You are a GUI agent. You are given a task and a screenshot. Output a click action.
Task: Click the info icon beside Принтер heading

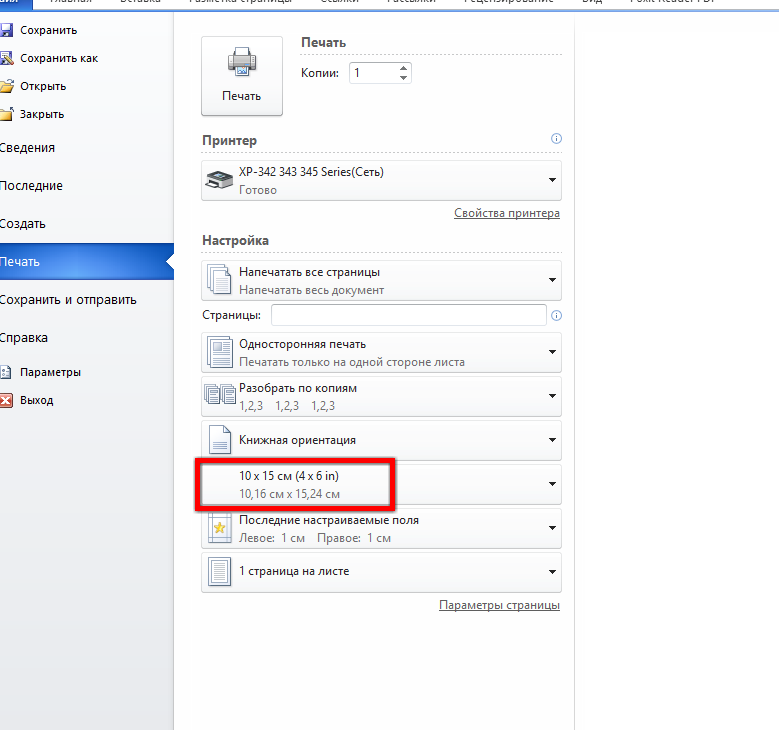coord(556,139)
